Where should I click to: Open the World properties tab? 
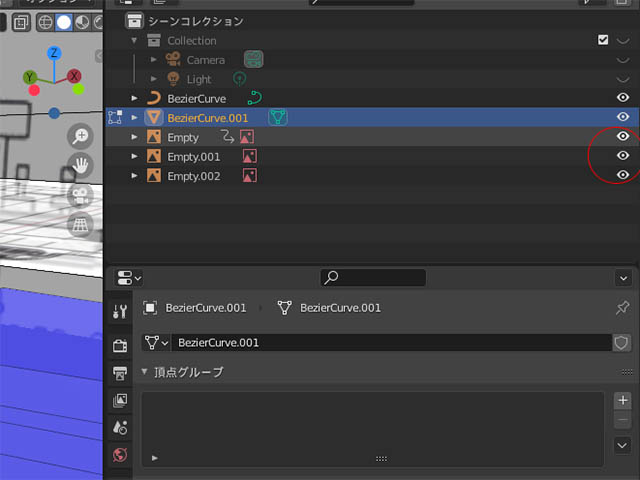120,455
